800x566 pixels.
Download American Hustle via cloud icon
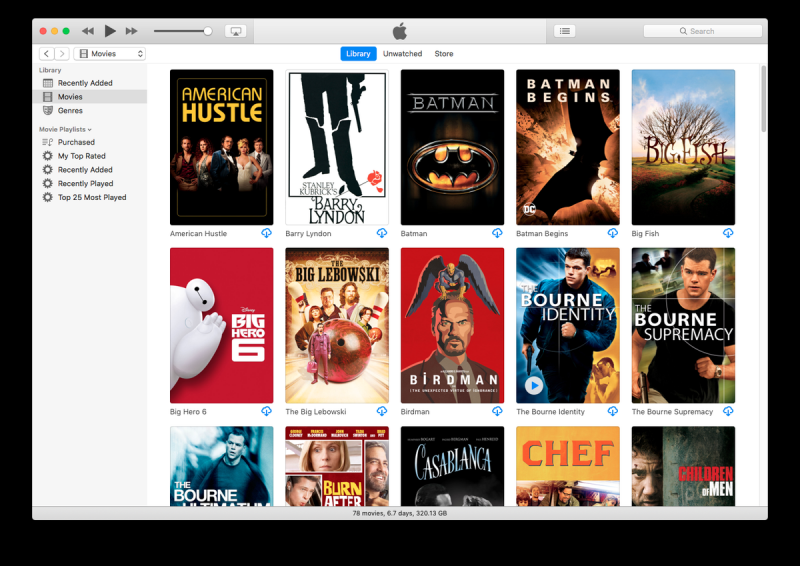pos(266,233)
